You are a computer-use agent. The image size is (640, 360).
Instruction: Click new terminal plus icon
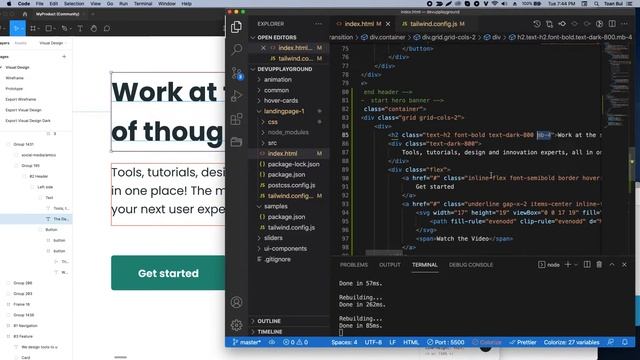tap(568, 264)
